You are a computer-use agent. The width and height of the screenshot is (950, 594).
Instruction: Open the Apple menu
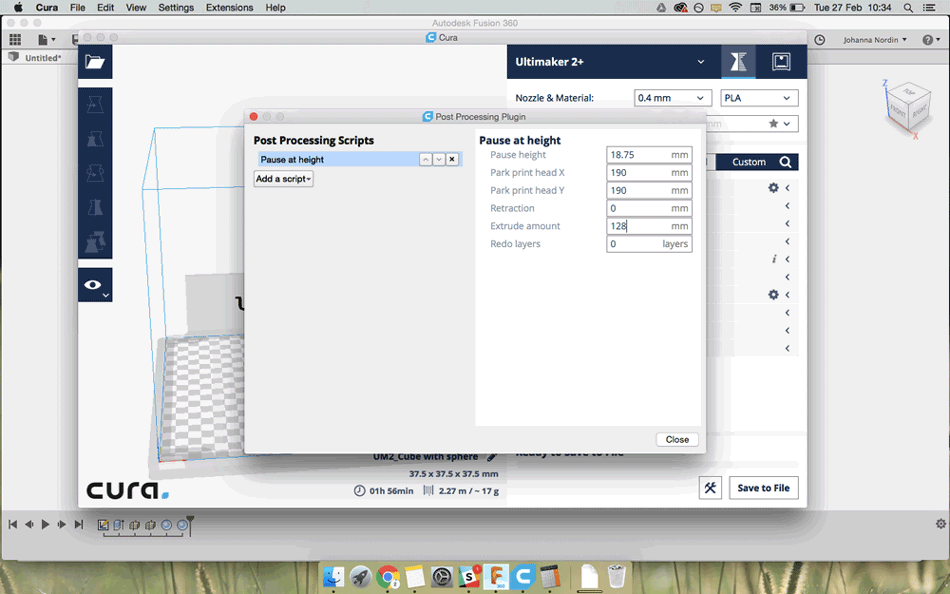(x=18, y=7)
